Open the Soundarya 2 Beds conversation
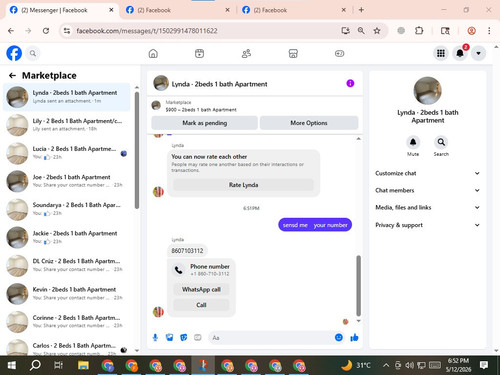Image resolution: width=500 pixels, height=375 pixels. 67,209
